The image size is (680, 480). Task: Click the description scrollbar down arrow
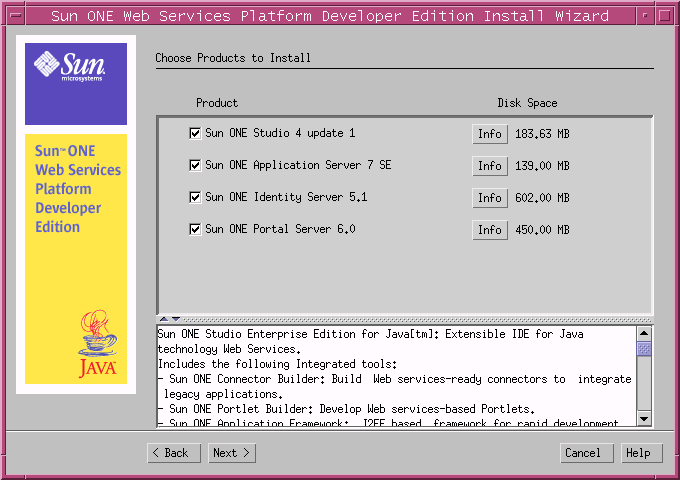(x=644, y=419)
